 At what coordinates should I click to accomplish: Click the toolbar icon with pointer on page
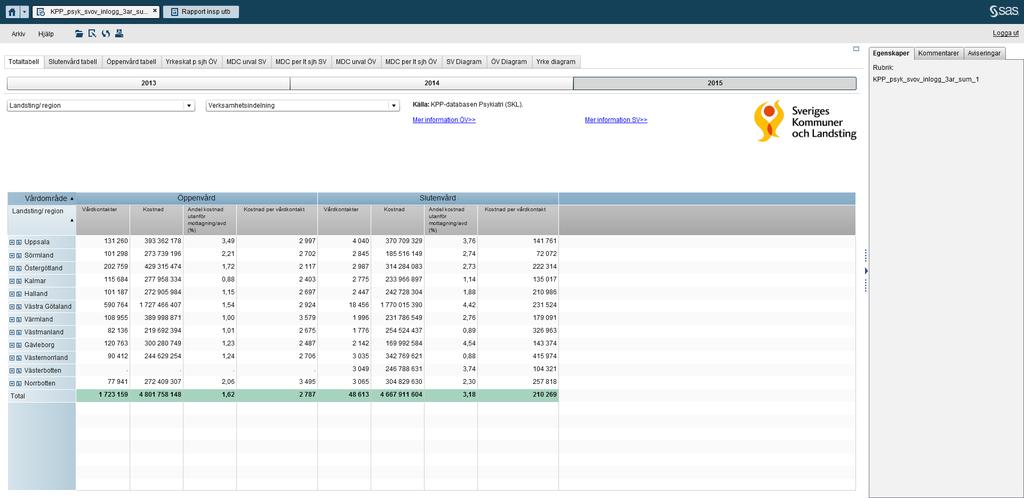pos(92,33)
